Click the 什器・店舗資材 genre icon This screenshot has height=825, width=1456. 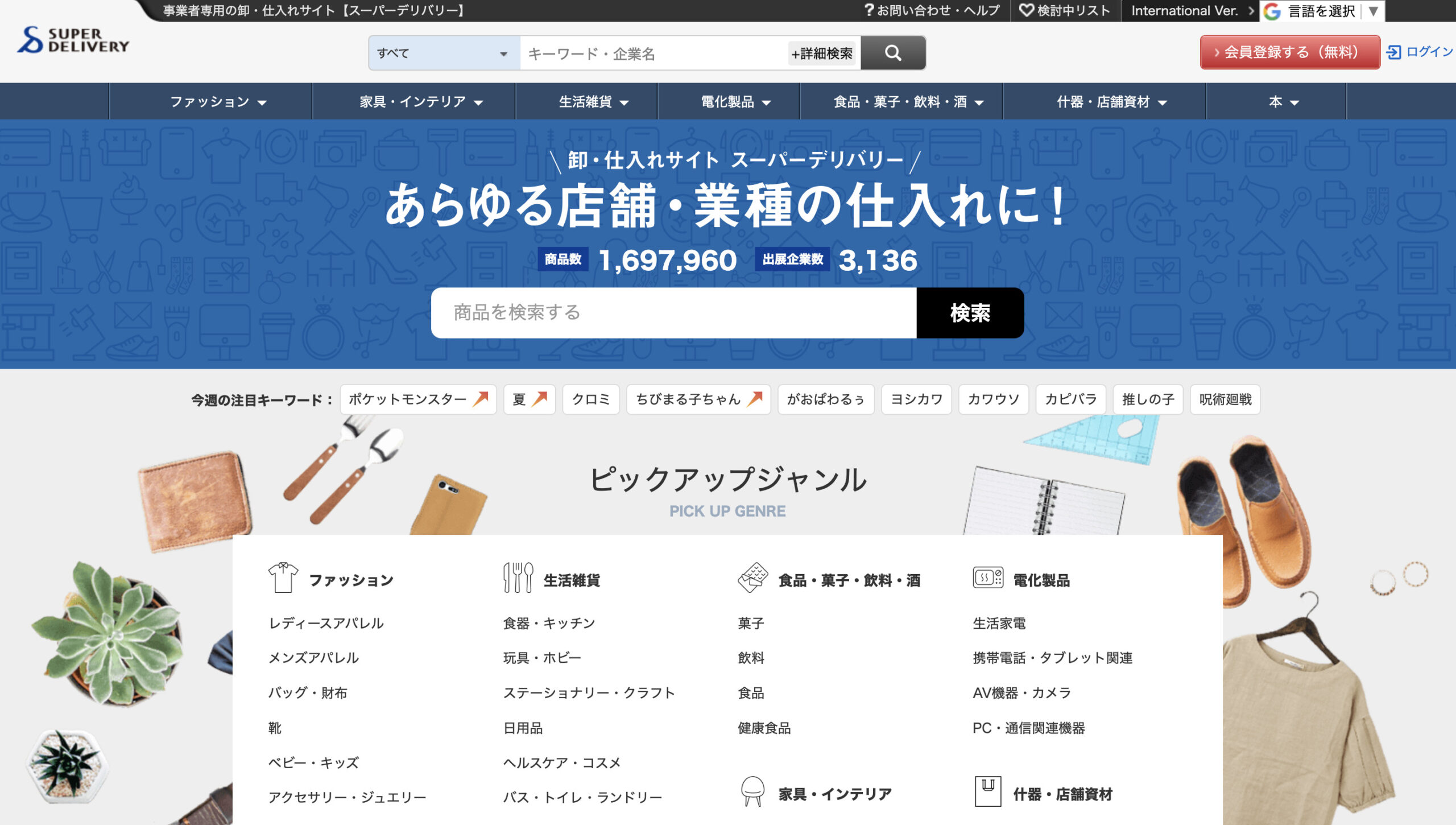988,791
